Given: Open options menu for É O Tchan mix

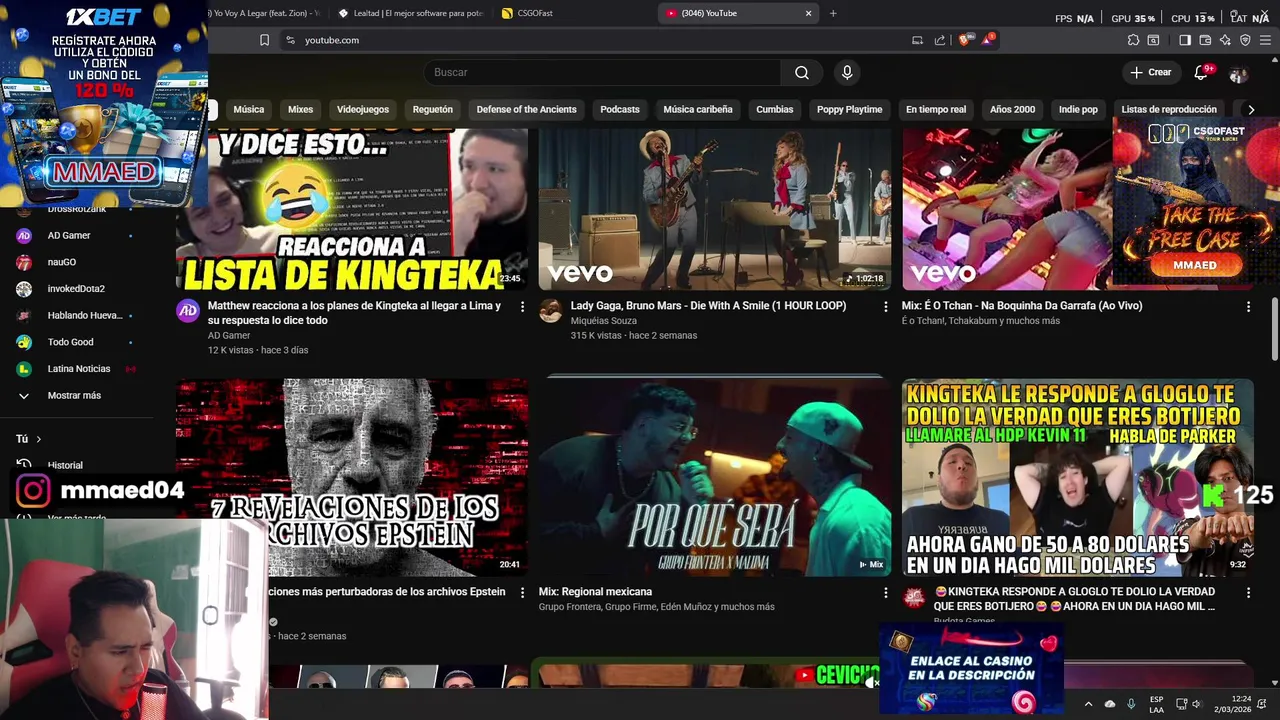Looking at the screenshot, I should tap(1248, 306).
